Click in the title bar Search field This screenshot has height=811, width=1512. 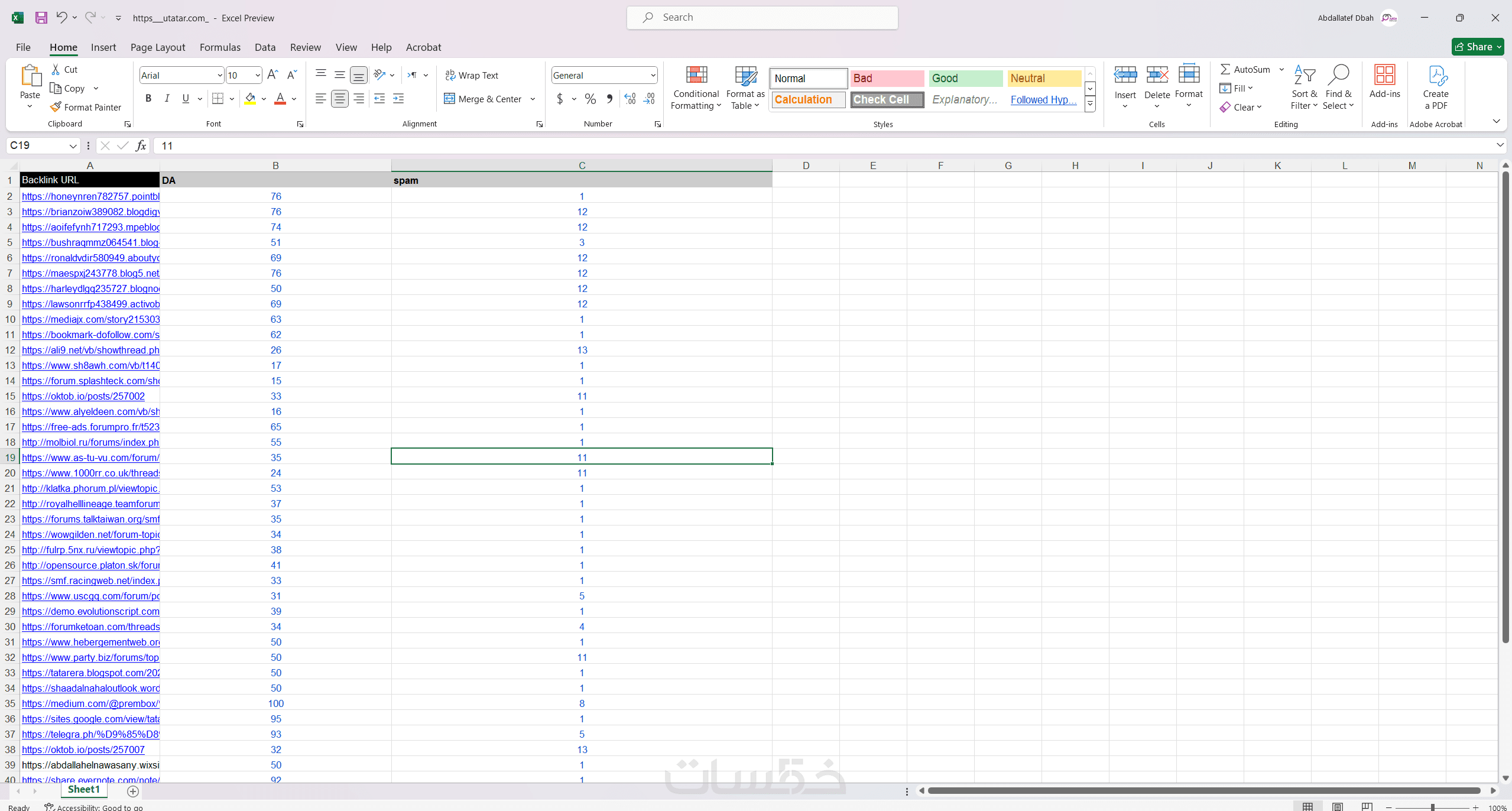762,18
